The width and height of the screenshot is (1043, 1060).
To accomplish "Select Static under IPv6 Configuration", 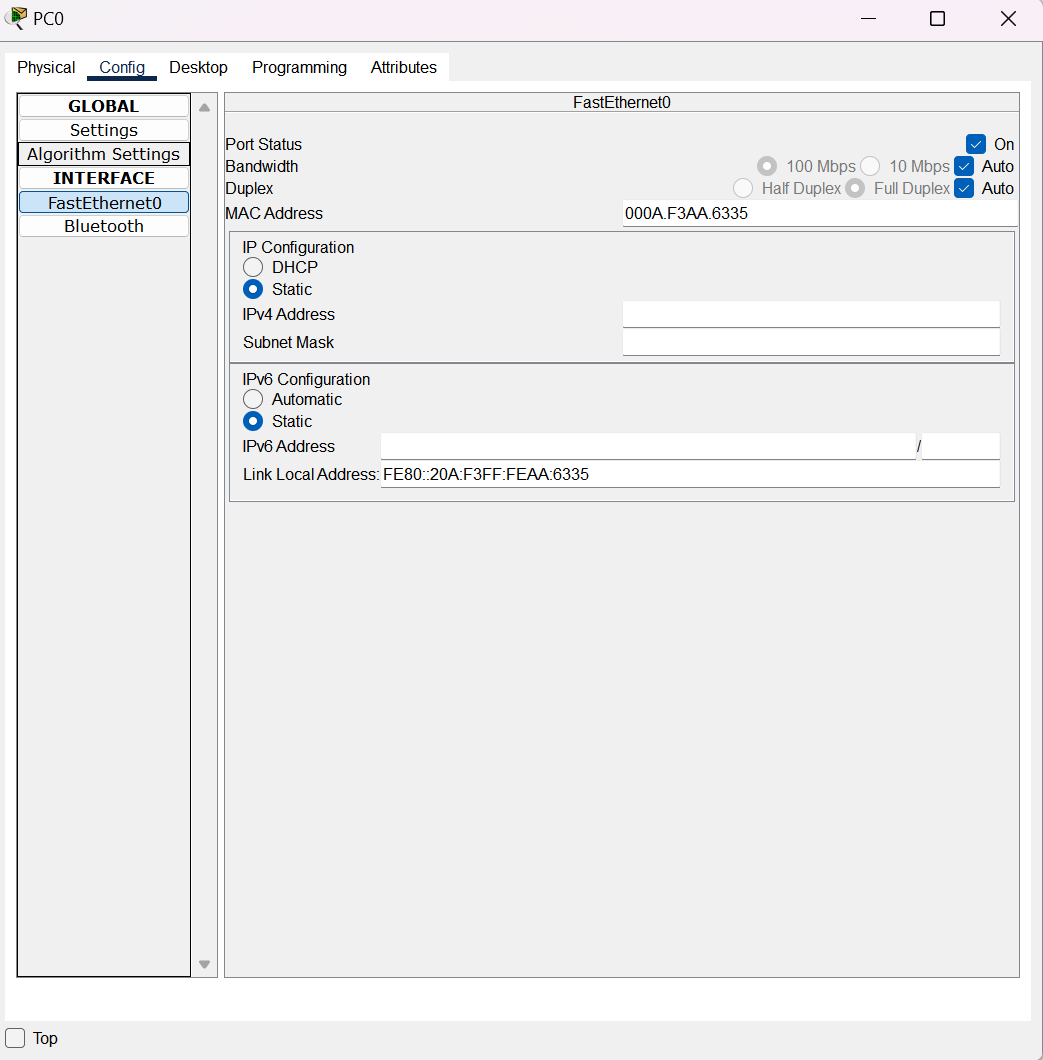I will pos(253,421).
